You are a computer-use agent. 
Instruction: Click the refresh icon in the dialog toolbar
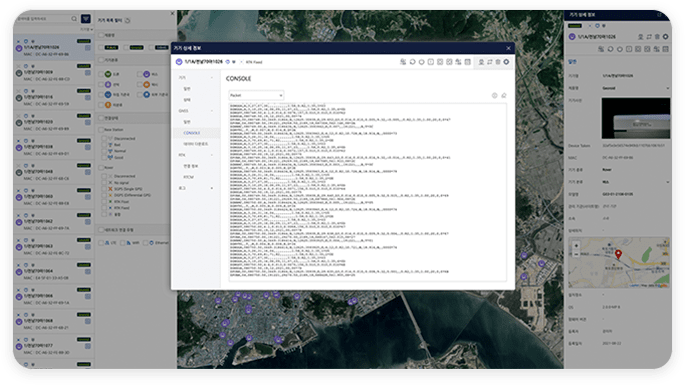(x=412, y=62)
